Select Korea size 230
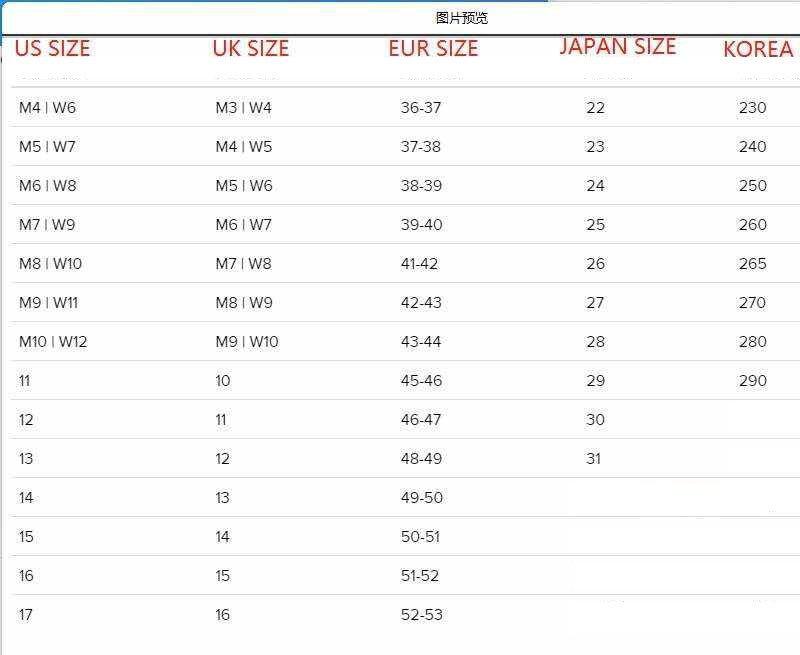Image resolution: width=800 pixels, height=655 pixels. (x=752, y=108)
